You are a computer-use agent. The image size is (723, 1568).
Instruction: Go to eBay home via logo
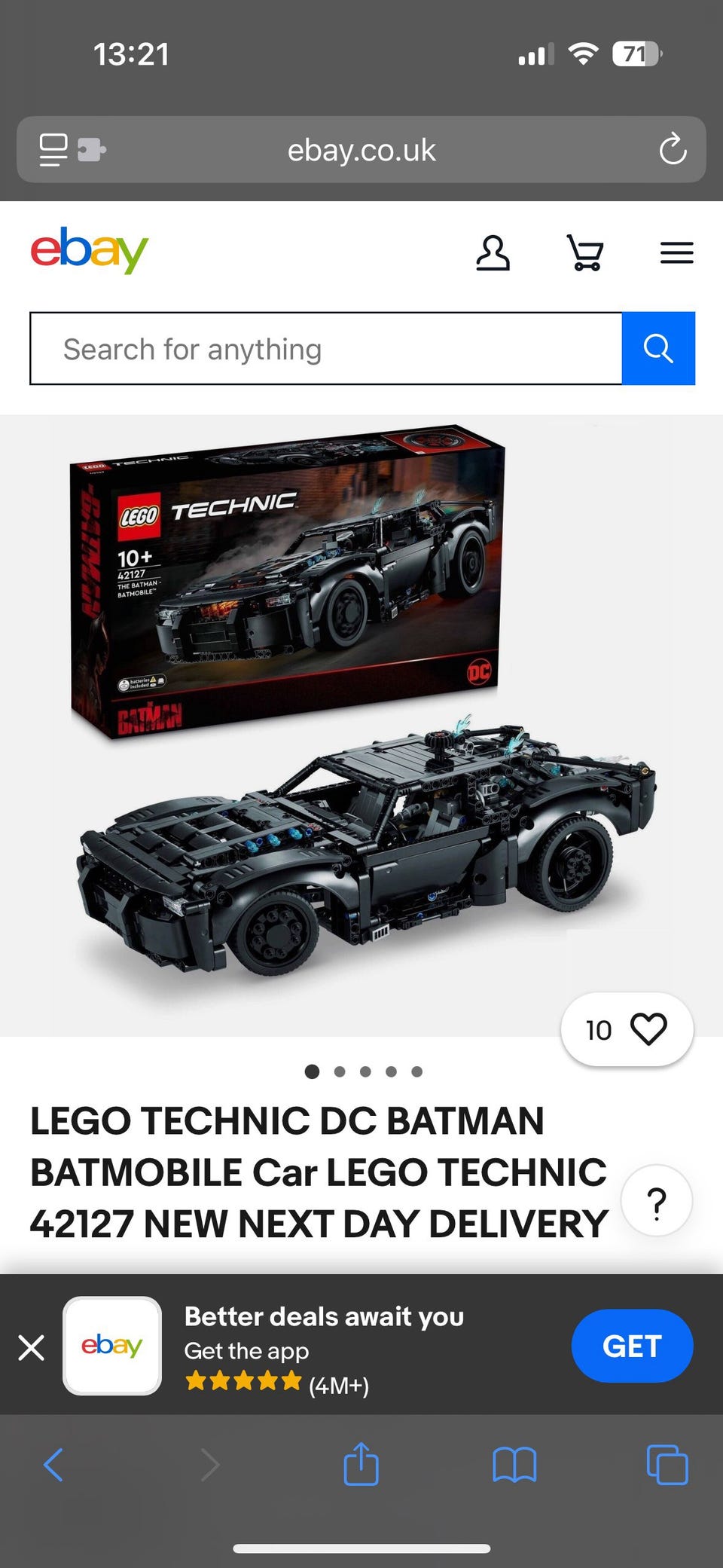[x=90, y=250]
